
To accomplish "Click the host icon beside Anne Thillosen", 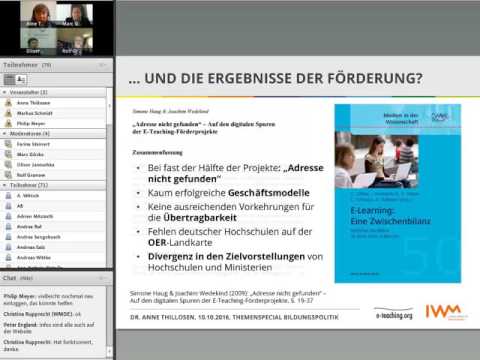I will pyautogui.click(x=8, y=103).
